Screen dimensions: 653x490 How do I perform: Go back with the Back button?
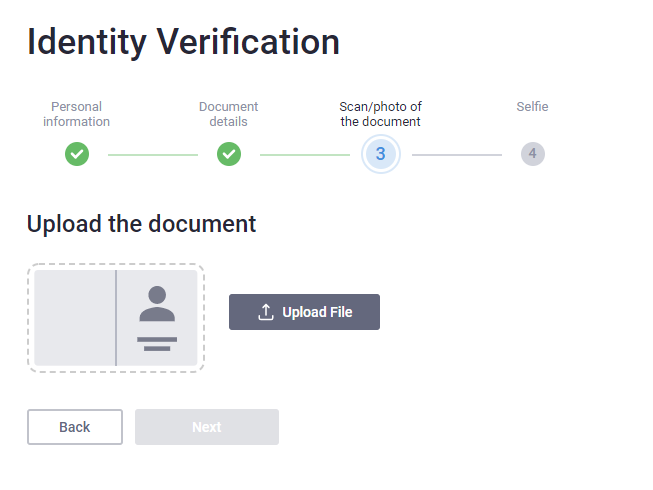(x=75, y=427)
